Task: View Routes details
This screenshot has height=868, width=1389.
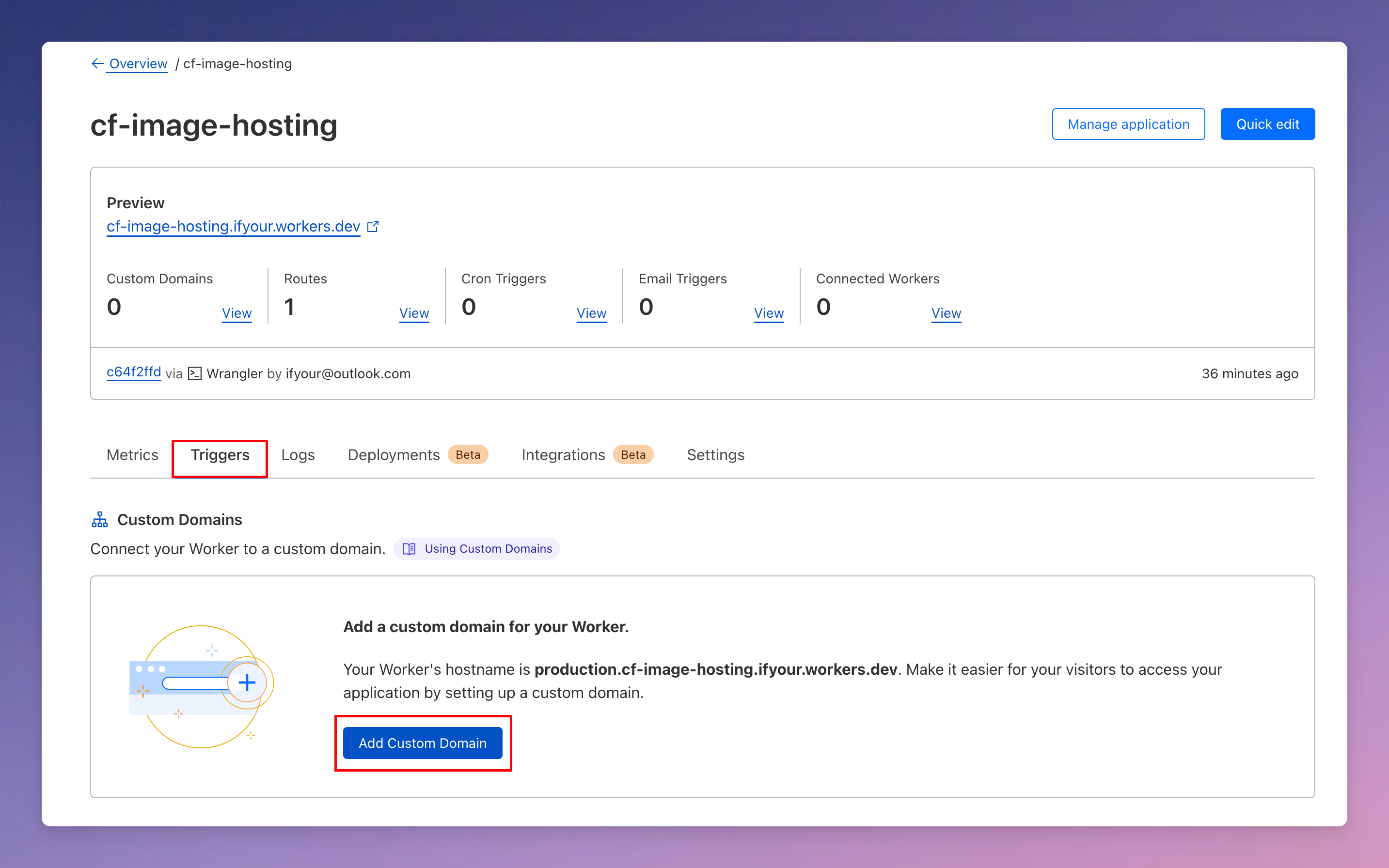Action: click(413, 313)
